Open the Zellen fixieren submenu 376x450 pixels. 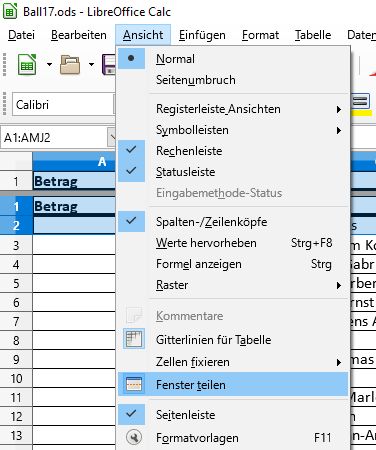pos(232,362)
